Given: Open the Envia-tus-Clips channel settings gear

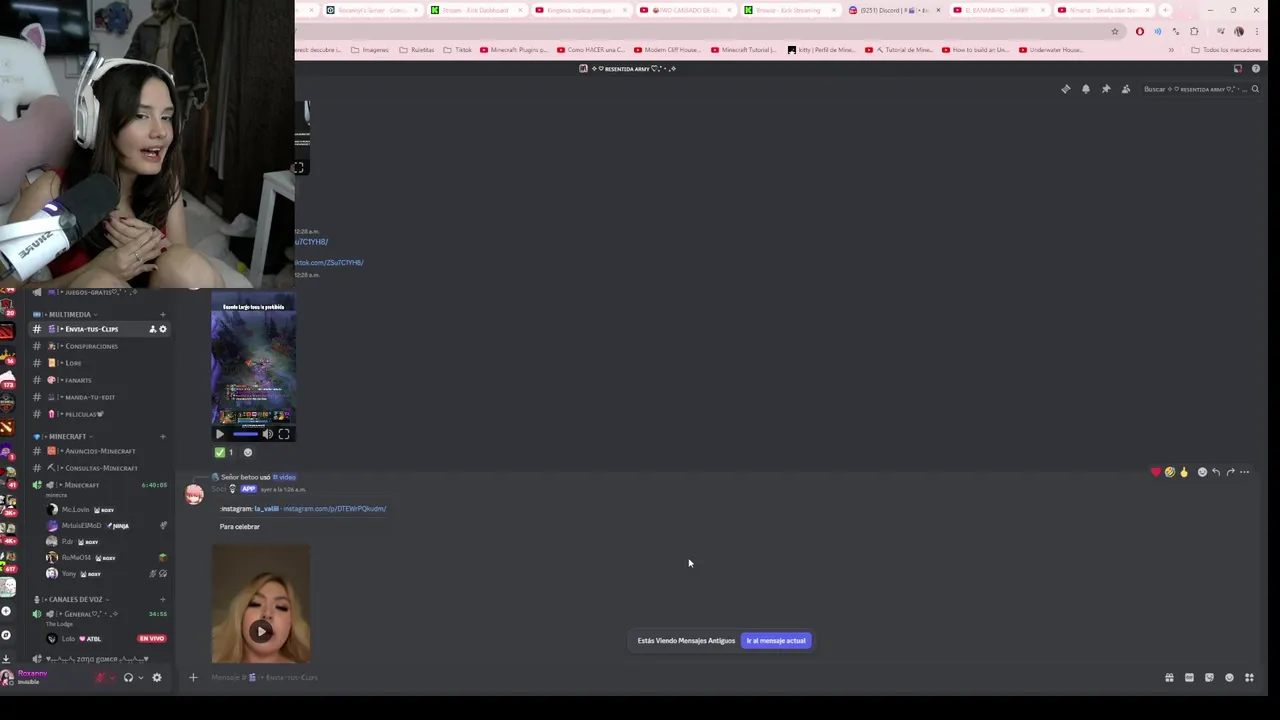Looking at the screenshot, I should click(163, 329).
